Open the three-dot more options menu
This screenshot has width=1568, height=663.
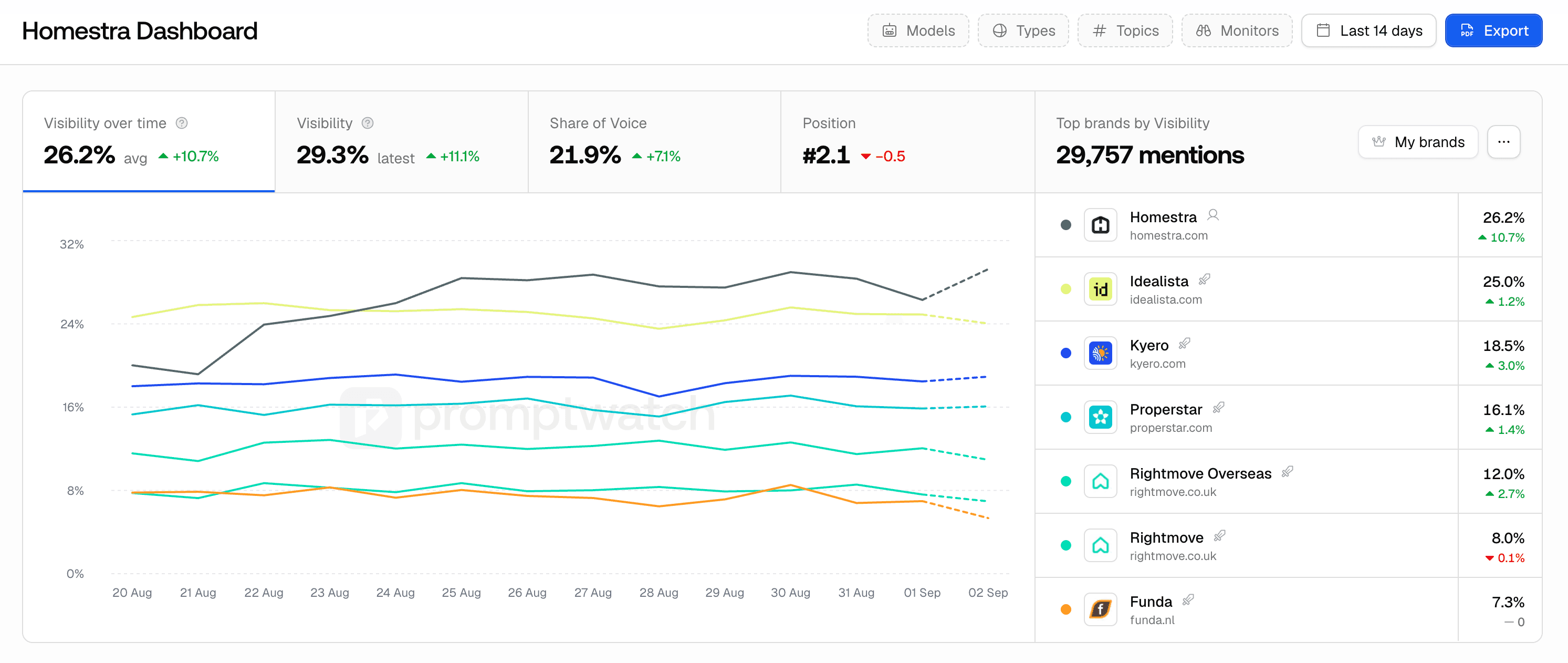click(1503, 142)
